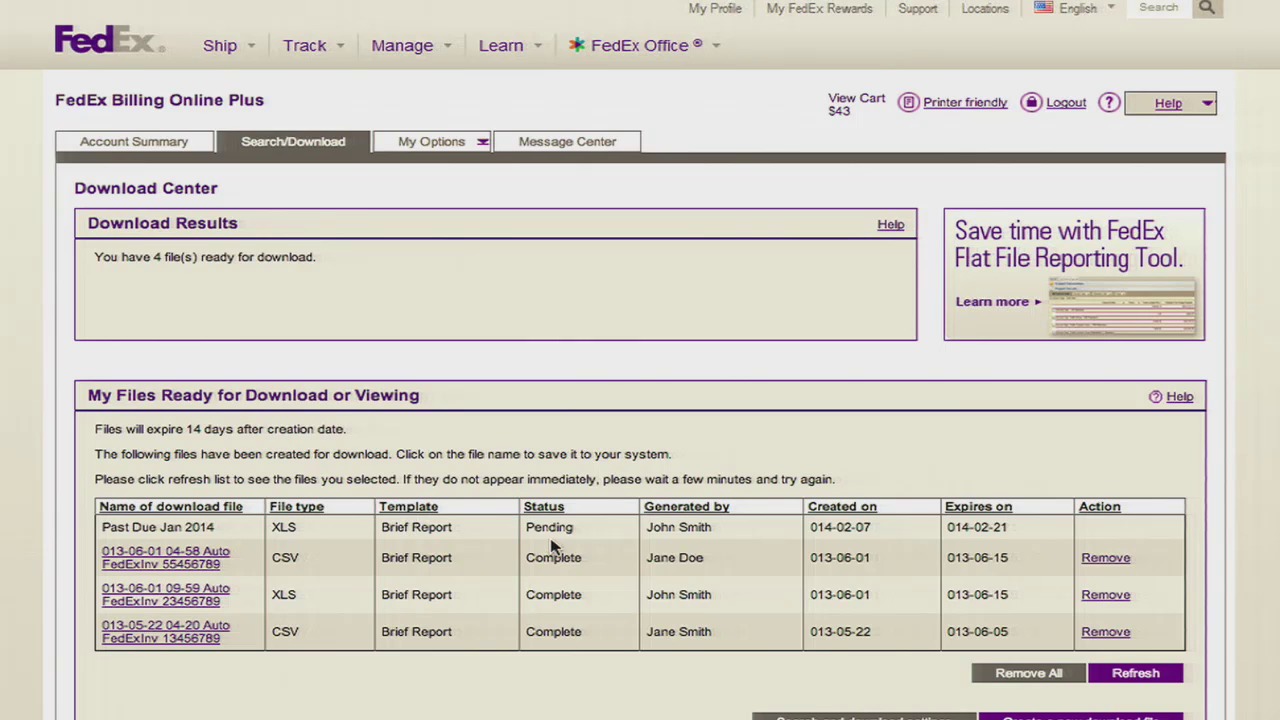Switch to the Account Summary tab
The width and height of the screenshot is (1280, 720).
coord(134,141)
